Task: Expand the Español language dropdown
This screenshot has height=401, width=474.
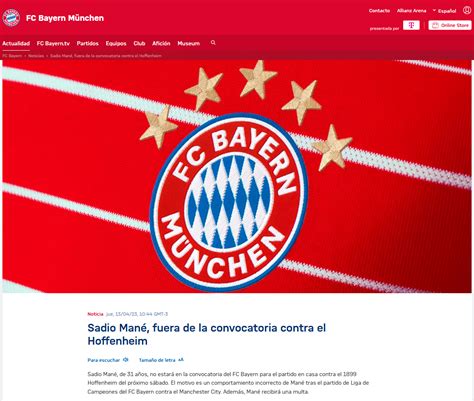Action: coord(444,11)
